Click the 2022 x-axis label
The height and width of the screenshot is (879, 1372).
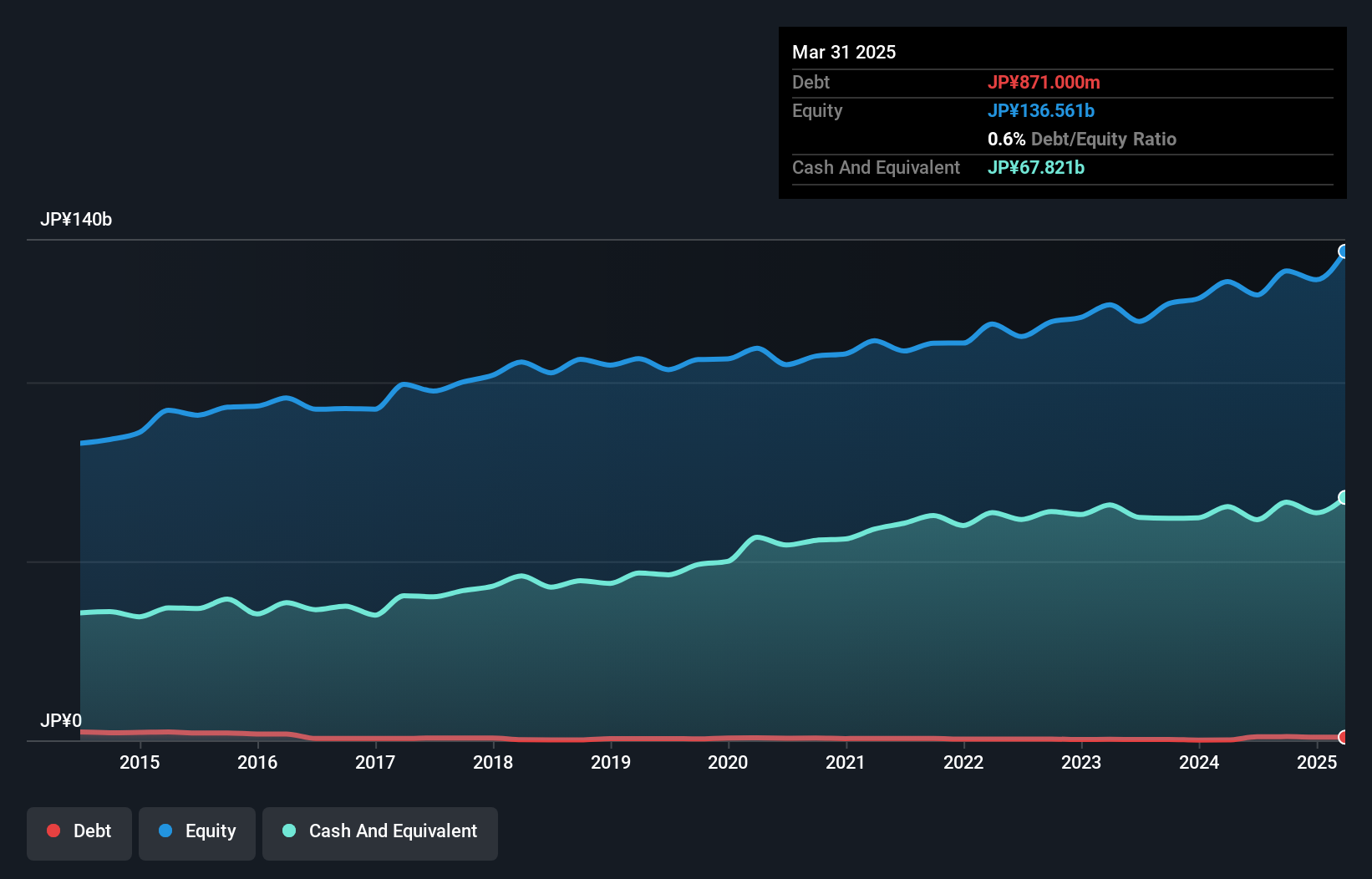(x=963, y=762)
